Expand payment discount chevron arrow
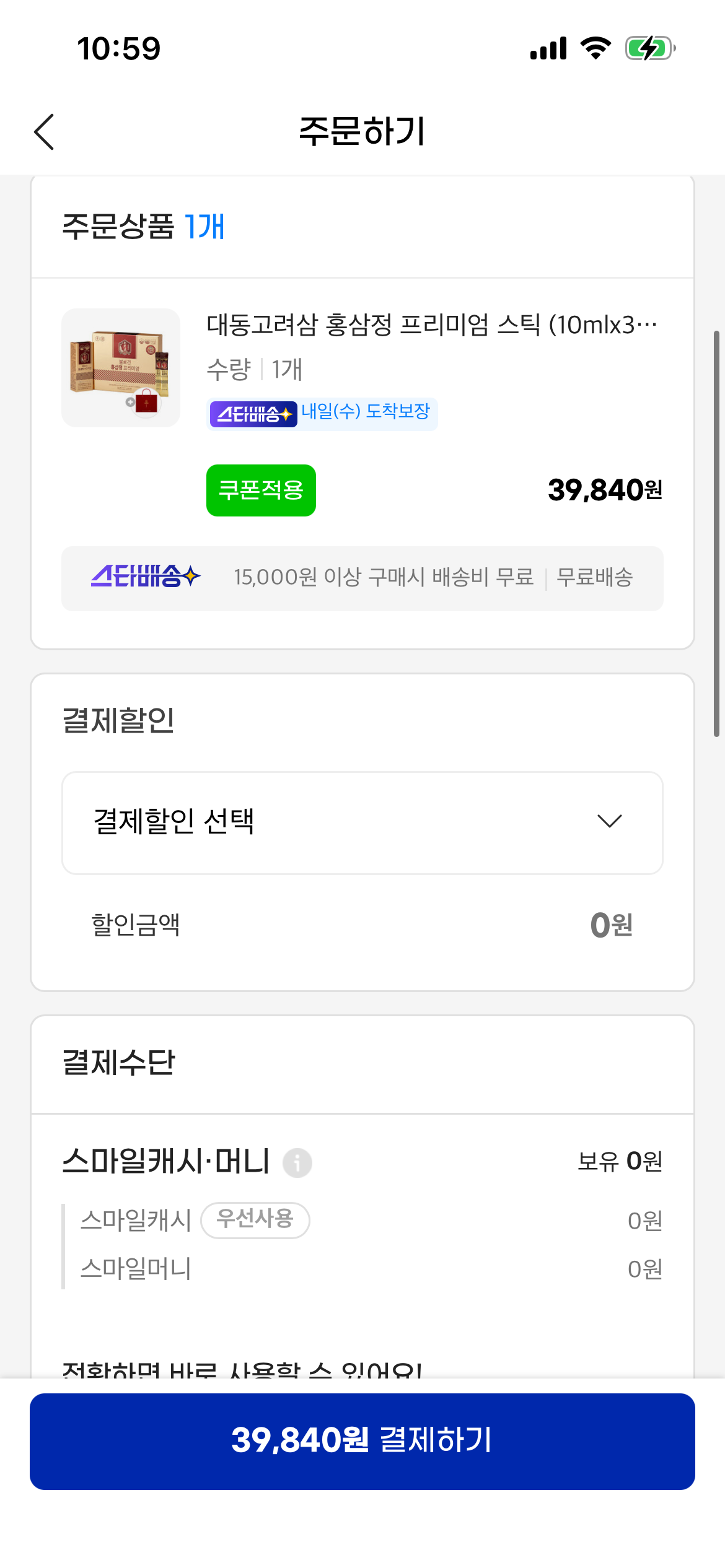 click(x=609, y=821)
